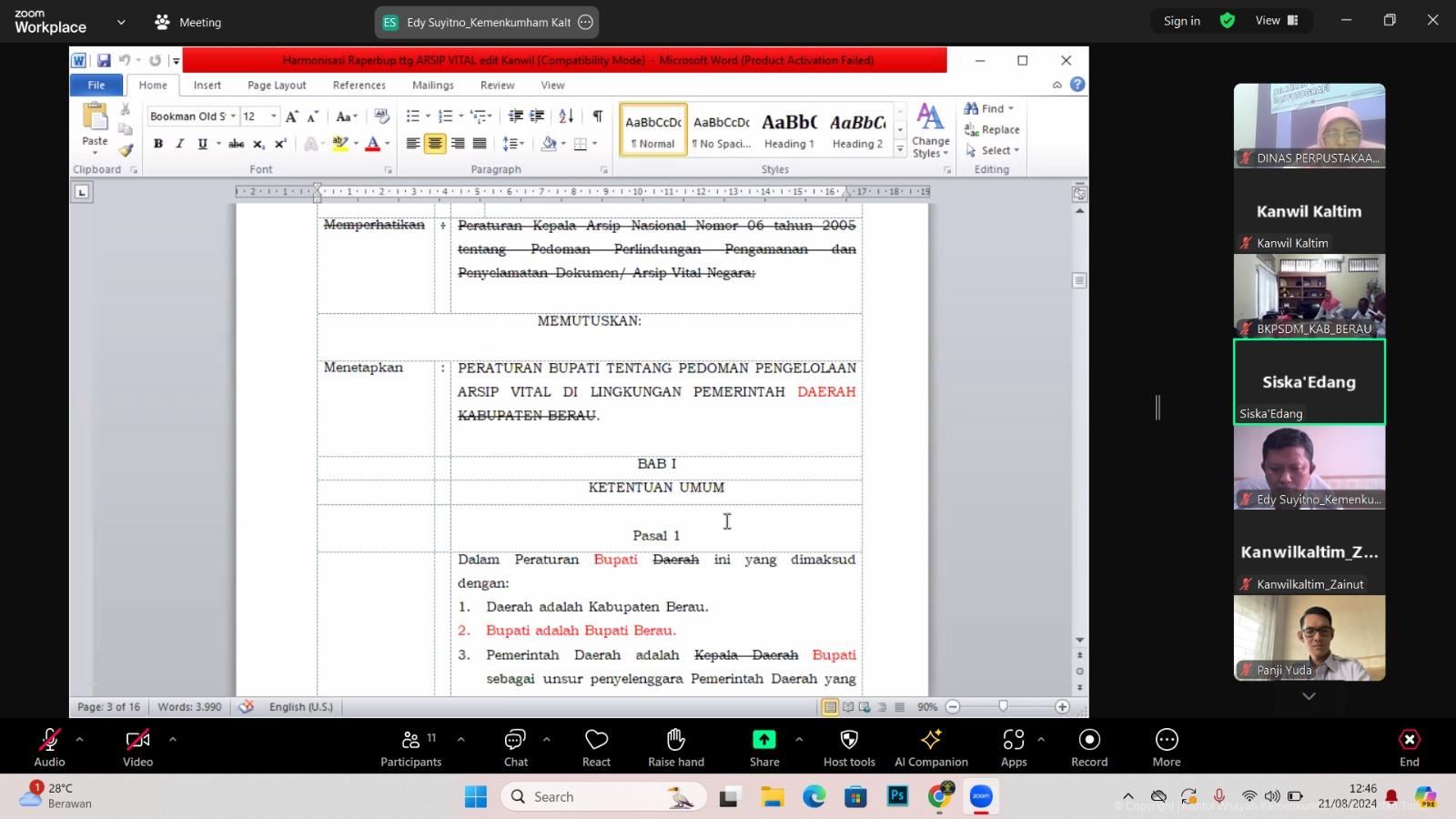The width and height of the screenshot is (1456, 819).
Task: Click Save icon in Word quick access toolbar
Action: tap(104, 60)
